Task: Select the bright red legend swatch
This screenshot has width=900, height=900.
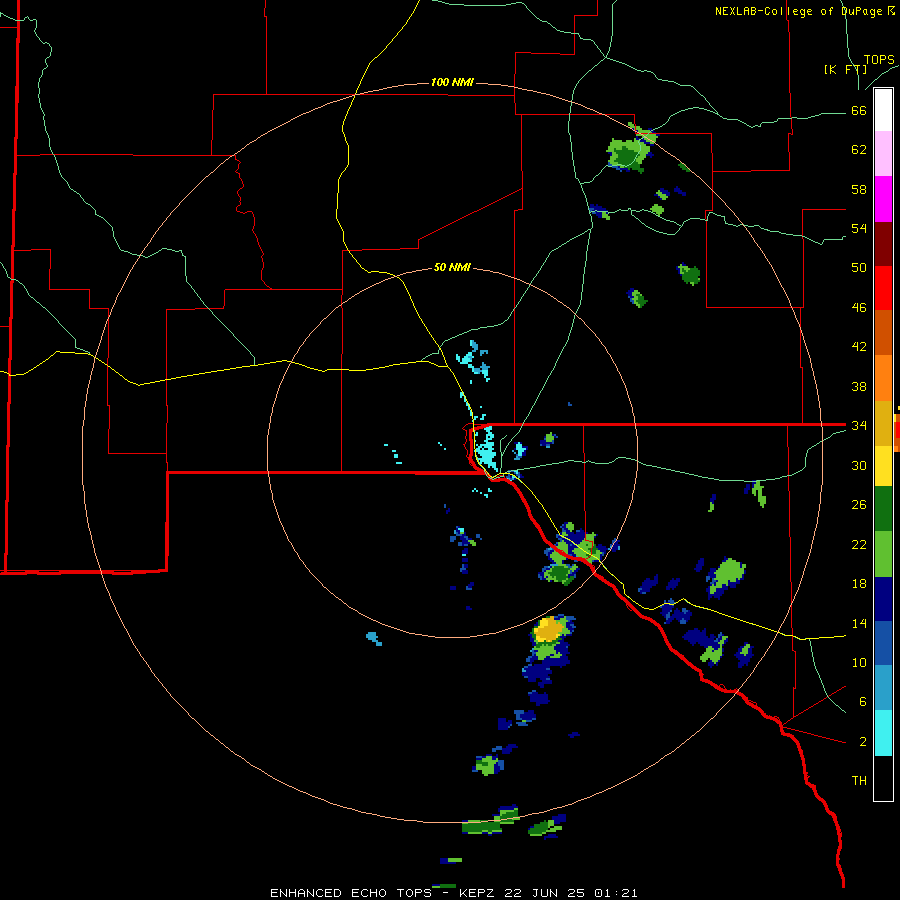Action: [x=883, y=288]
